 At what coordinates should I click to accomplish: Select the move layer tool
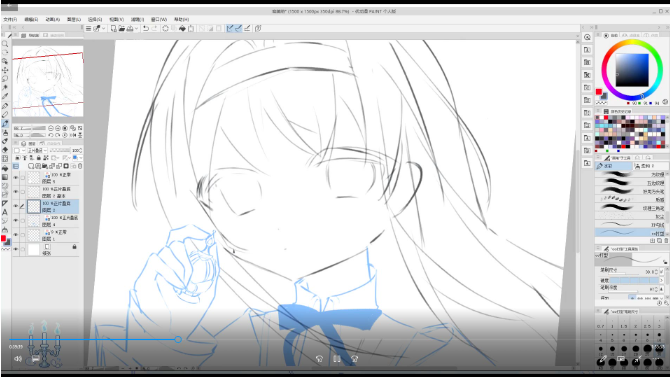pyautogui.click(x=5, y=70)
